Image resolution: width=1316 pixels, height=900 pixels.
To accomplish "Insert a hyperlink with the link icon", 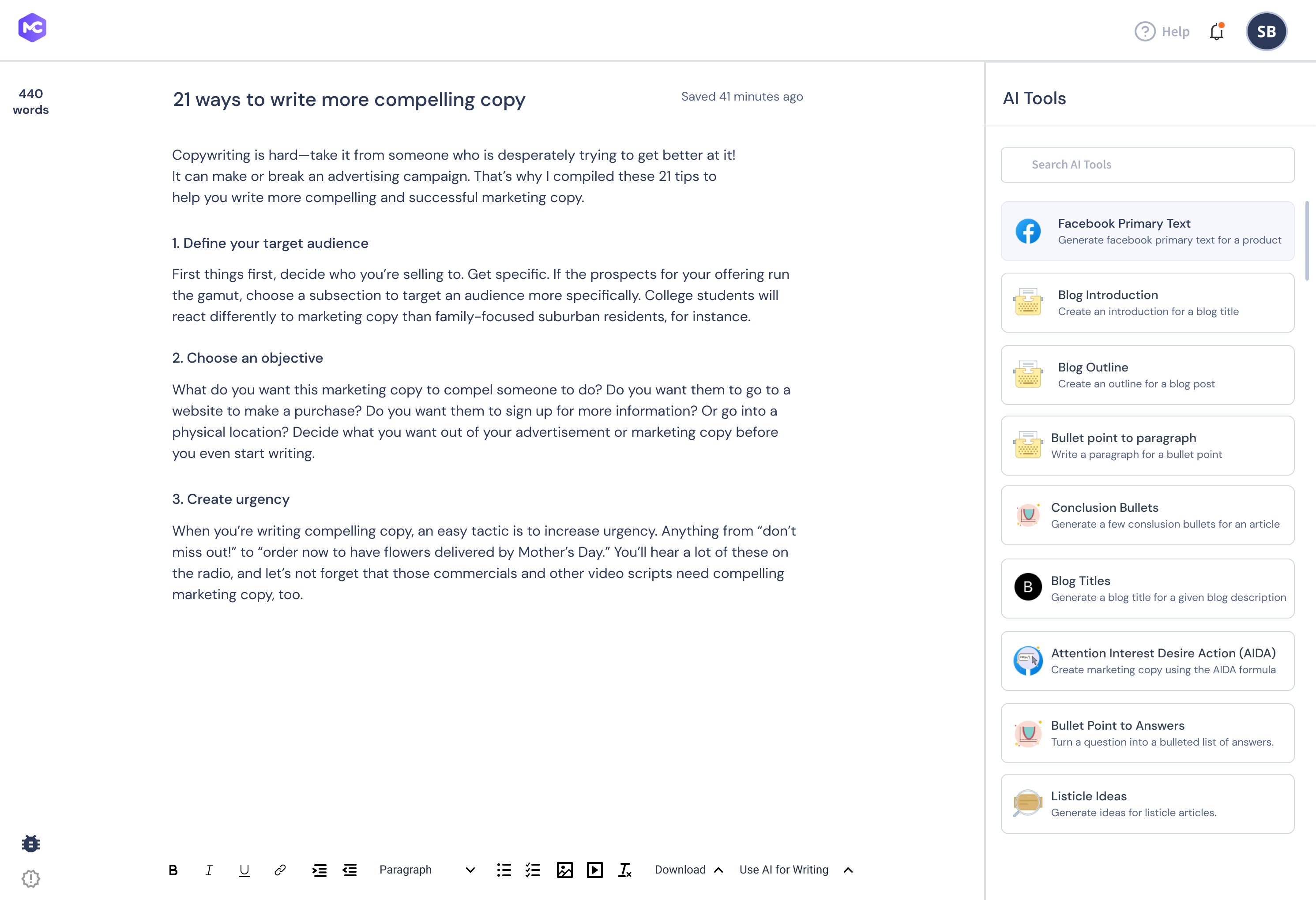I will 280,870.
